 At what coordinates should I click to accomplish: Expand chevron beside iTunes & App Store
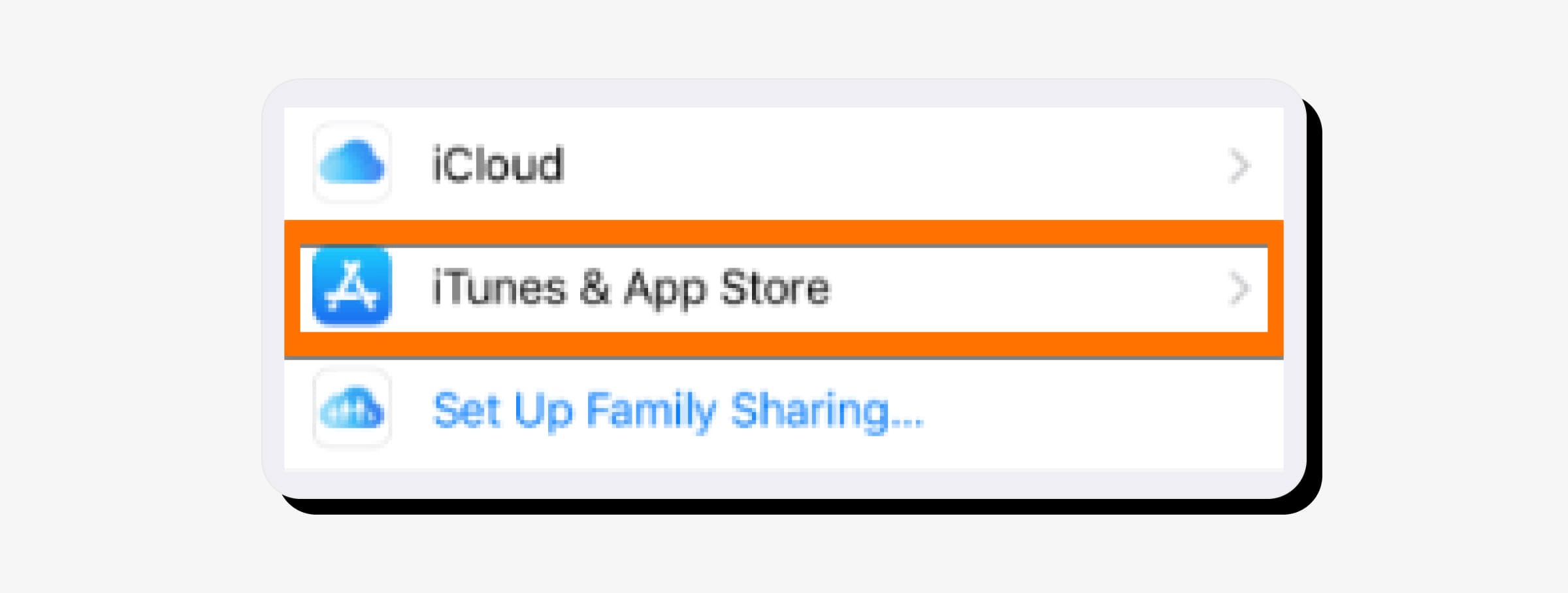(1239, 289)
